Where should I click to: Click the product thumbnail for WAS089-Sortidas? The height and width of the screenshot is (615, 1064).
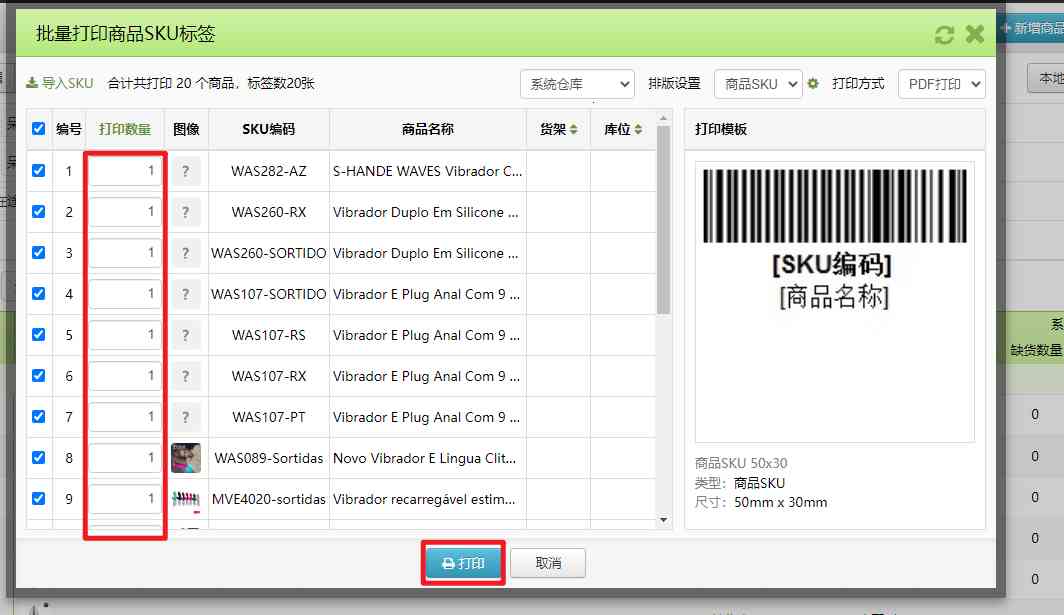185,458
